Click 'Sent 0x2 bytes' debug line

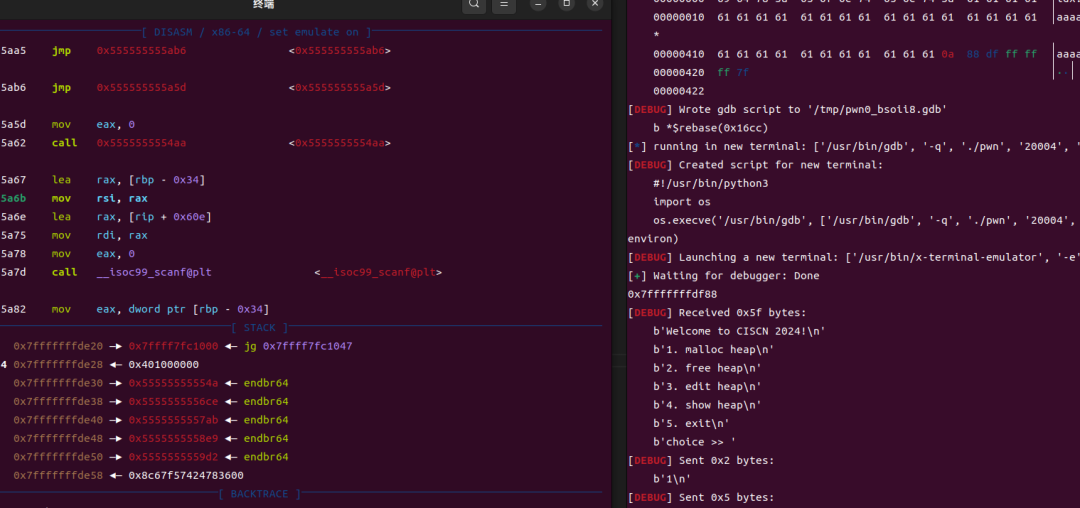pyautogui.click(x=701, y=461)
